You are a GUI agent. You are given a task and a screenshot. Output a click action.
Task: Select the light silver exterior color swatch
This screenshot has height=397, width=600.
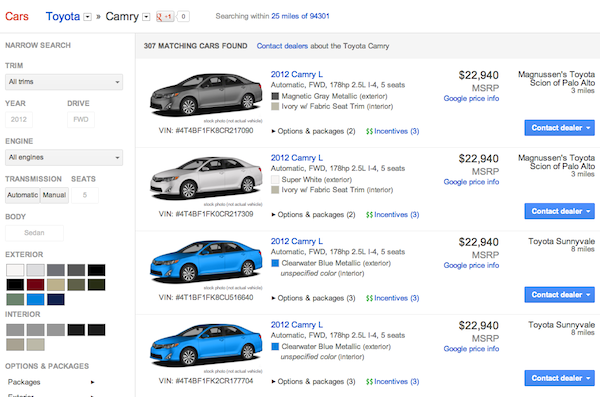click(36, 270)
